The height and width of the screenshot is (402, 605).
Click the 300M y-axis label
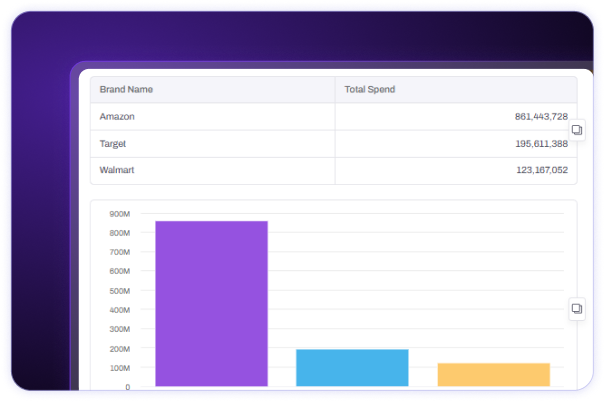[120, 329]
